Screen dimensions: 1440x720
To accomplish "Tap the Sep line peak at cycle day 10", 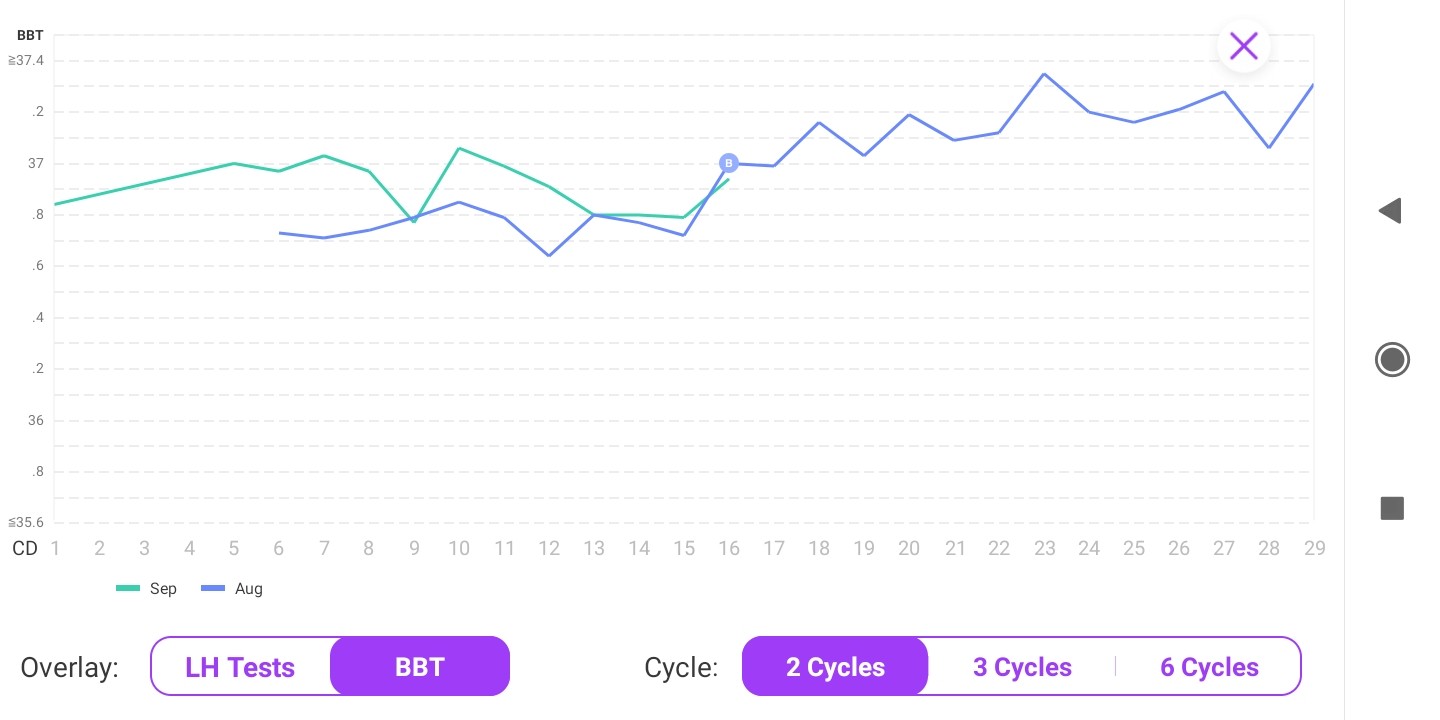I will pos(458,149).
